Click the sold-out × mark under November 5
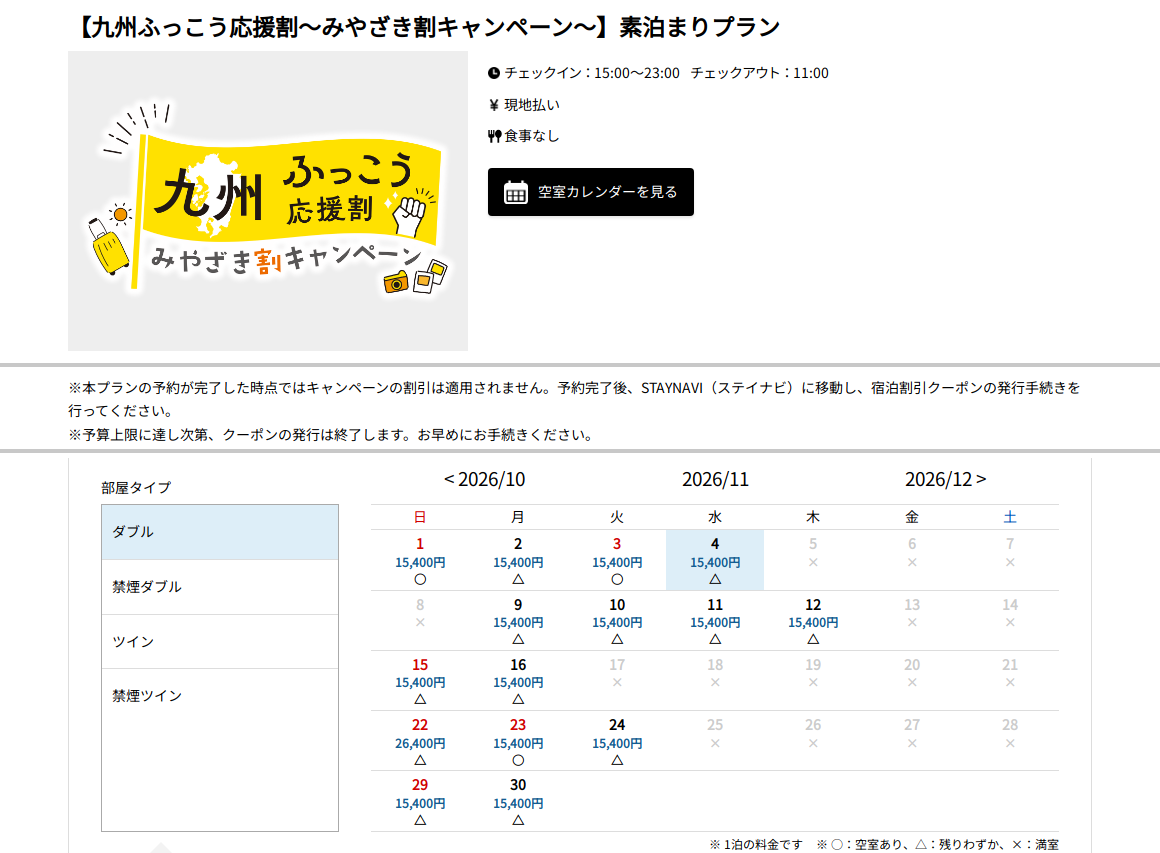This screenshot has width=1160, height=853. [x=813, y=562]
